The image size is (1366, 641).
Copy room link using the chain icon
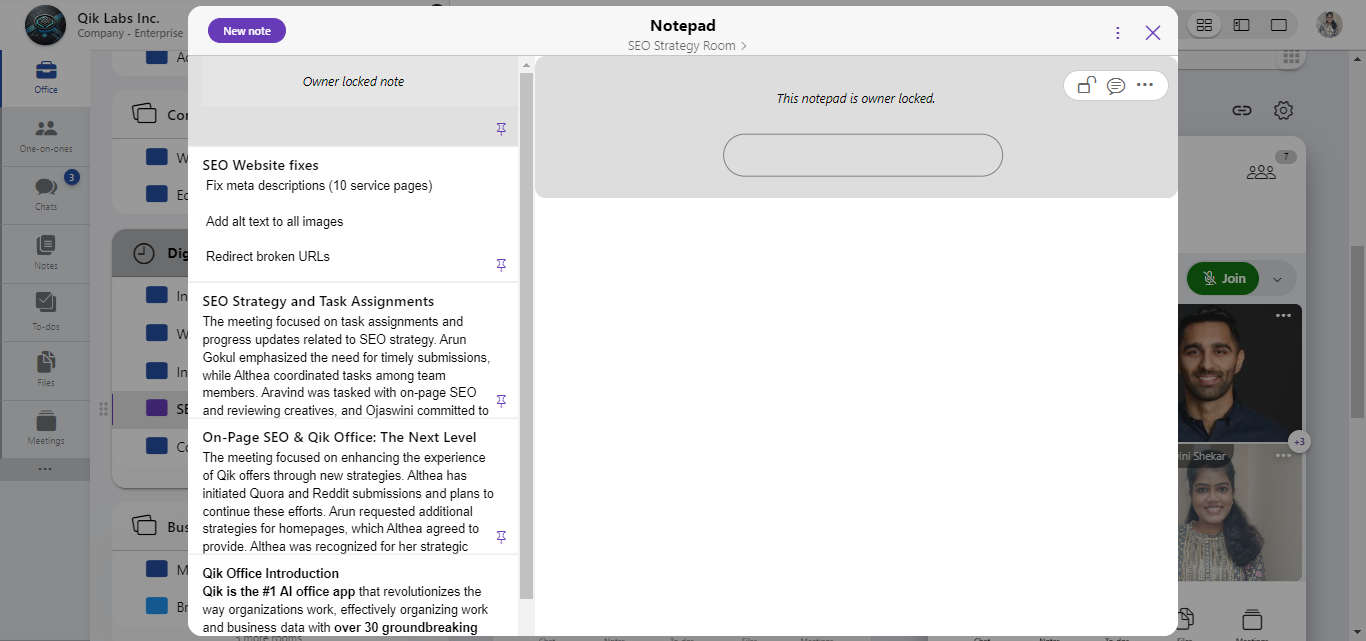tap(1242, 110)
